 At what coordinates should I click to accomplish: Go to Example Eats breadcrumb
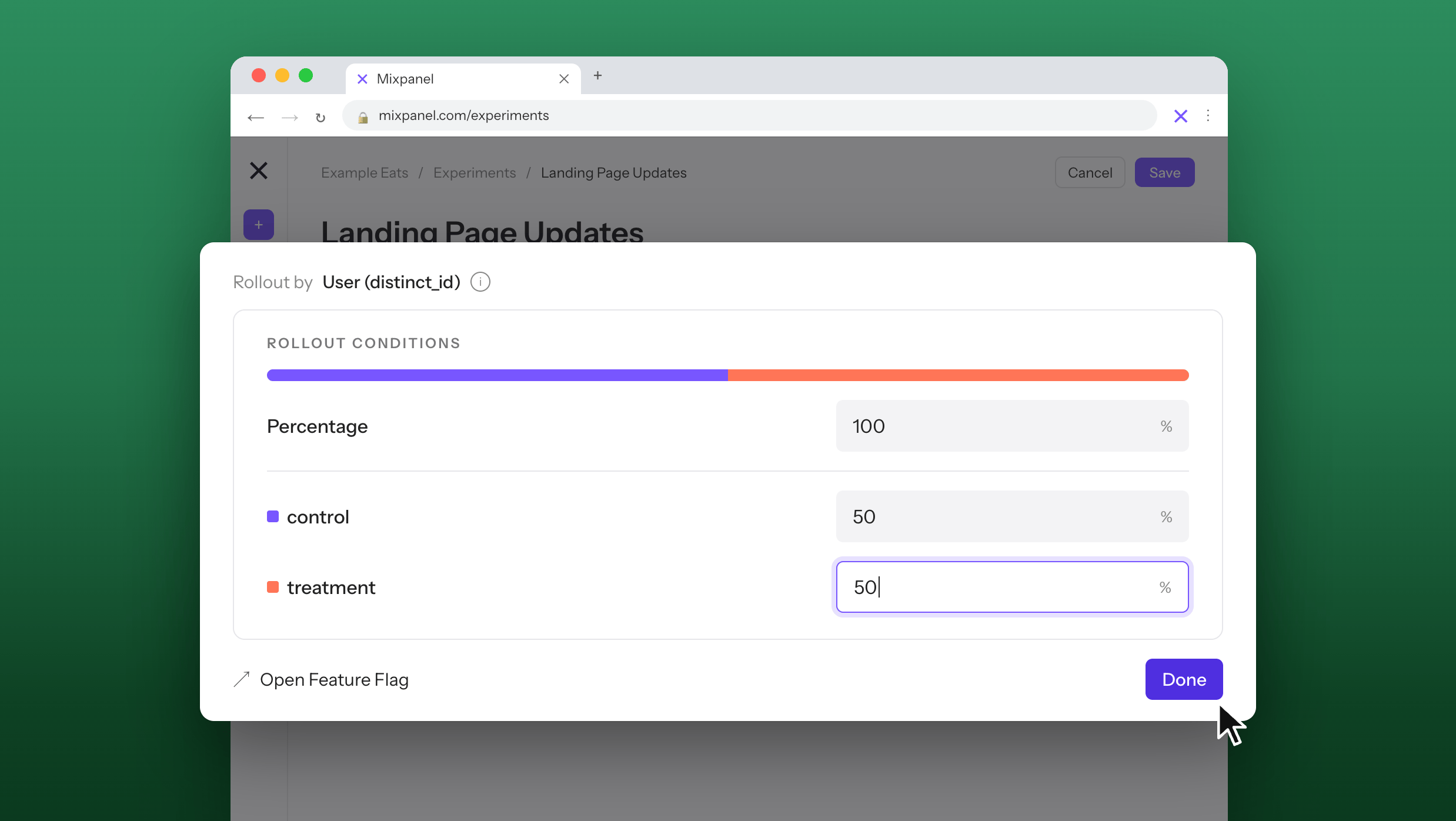pyautogui.click(x=365, y=173)
